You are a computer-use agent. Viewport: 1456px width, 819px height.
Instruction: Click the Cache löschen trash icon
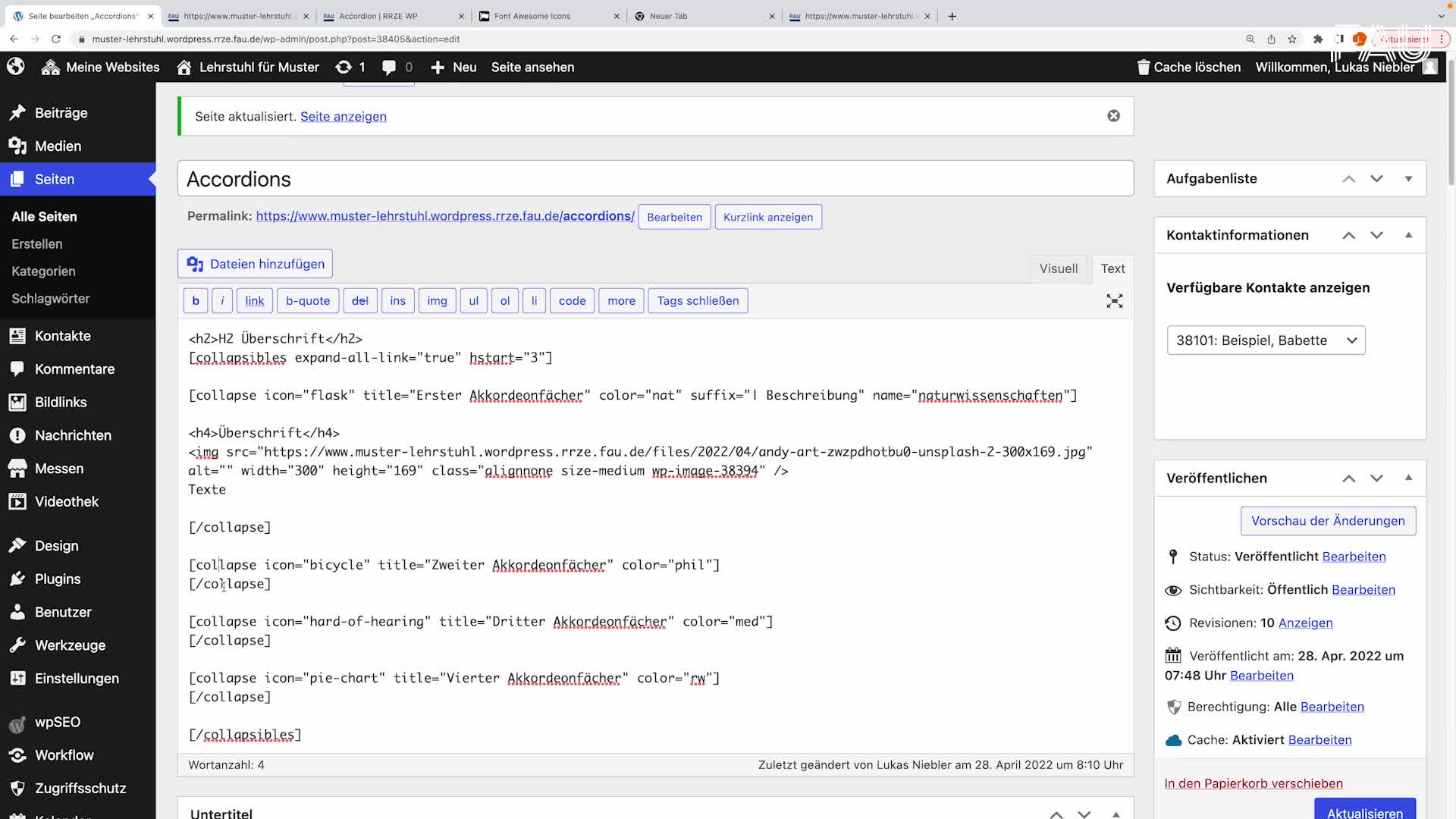[x=1144, y=67]
